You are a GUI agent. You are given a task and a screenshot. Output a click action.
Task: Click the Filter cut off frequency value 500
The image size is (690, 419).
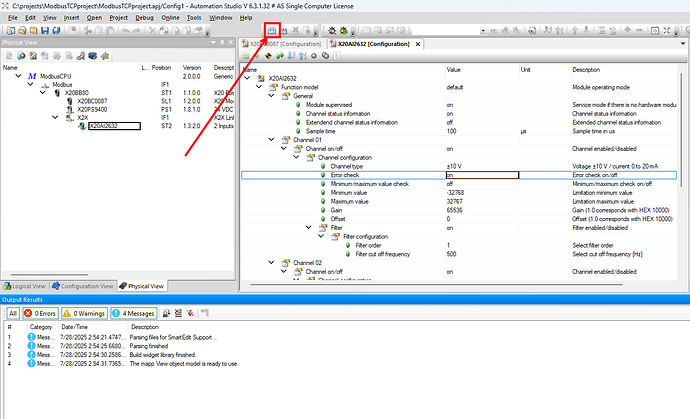451,254
